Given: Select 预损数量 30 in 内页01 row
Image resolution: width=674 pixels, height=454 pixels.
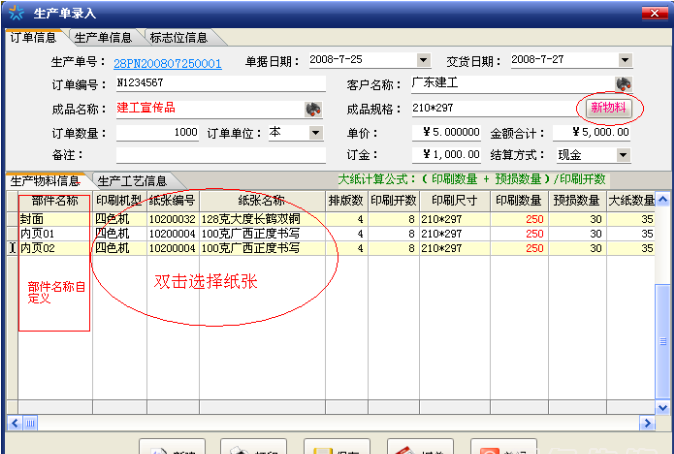Looking at the screenshot, I should (x=577, y=234).
